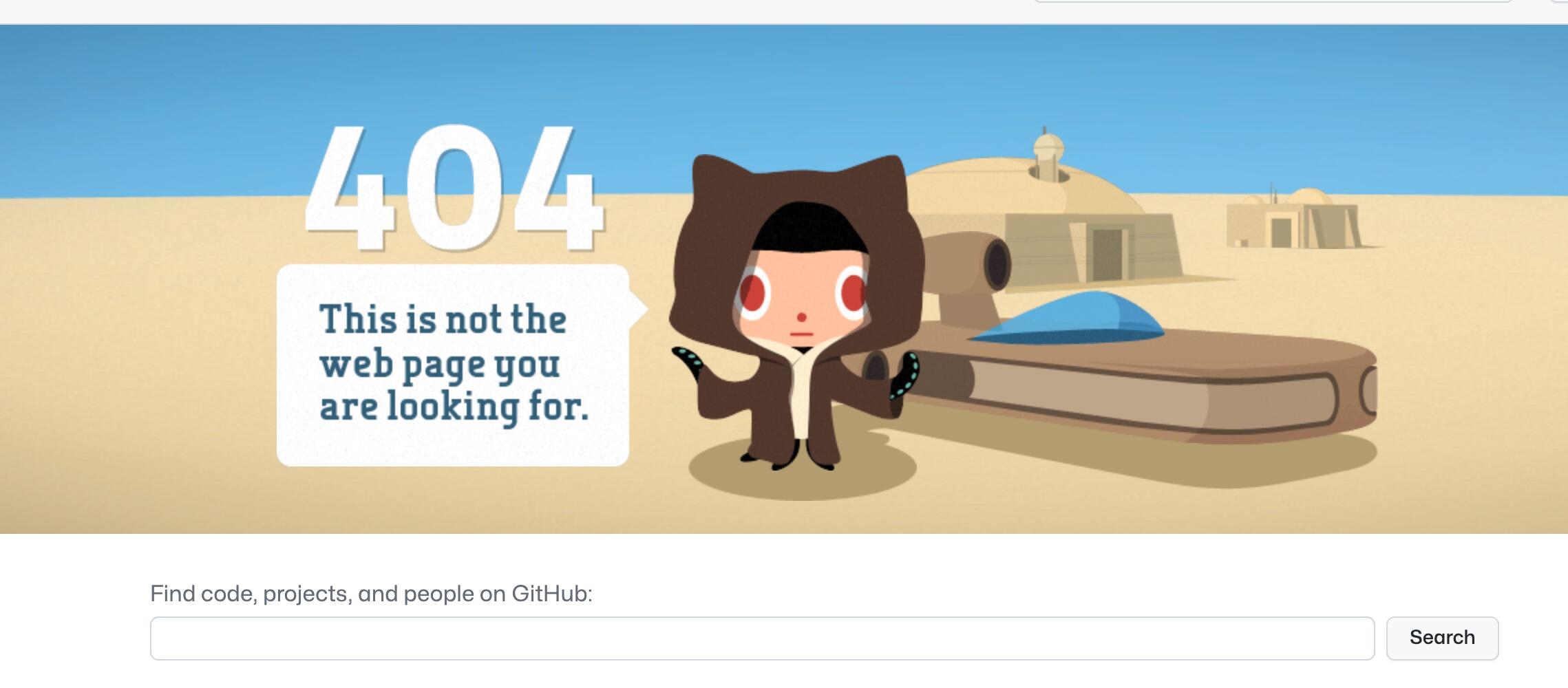Click the speech bubble's pointer tail
The width and height of the screenshot is (1568, 688).
click(x=637, y=308)
